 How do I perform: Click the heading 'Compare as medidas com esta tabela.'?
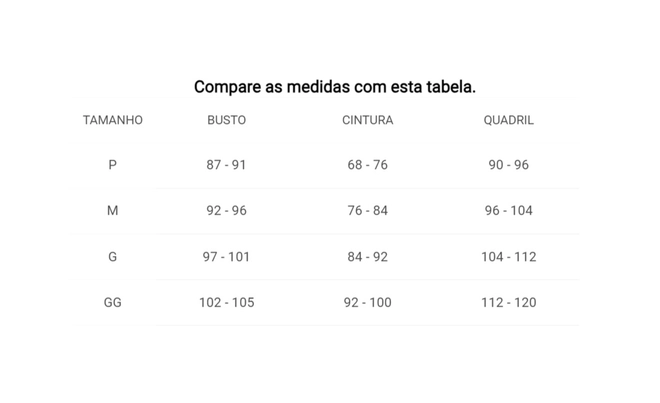pos(335,87)
